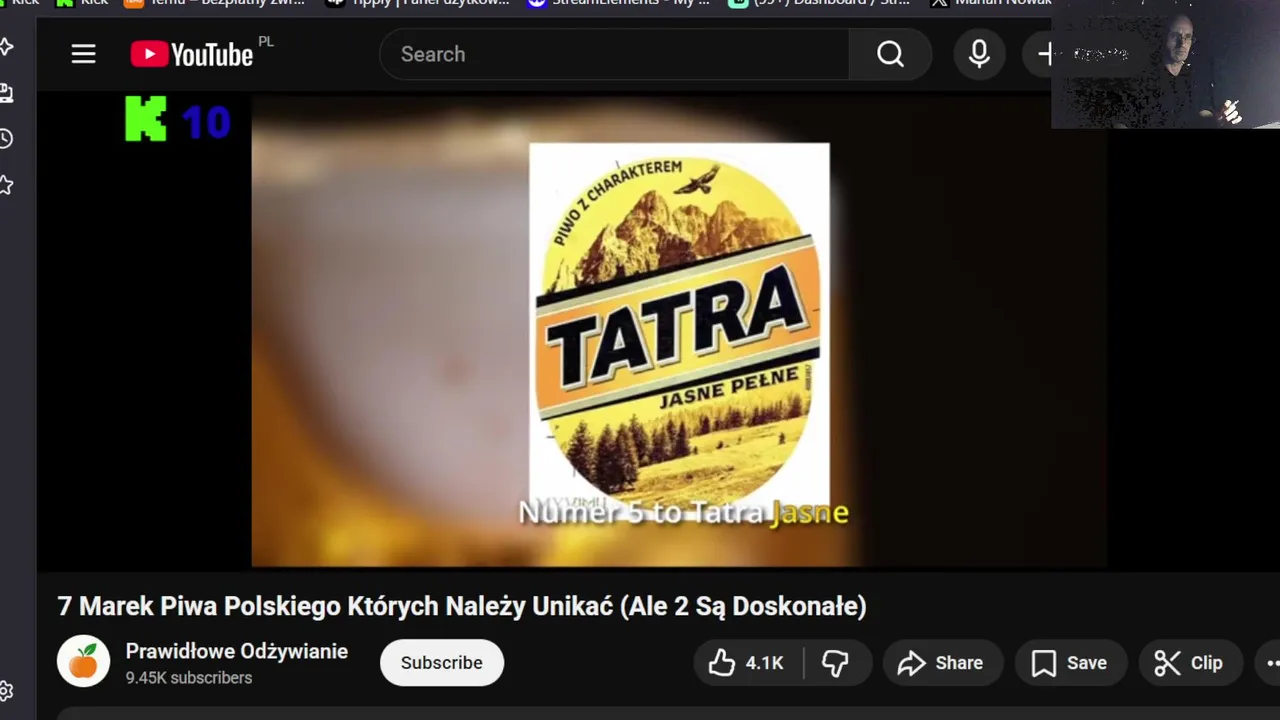Open more actions ellipsis beside Clip
The width and height of the screenshot is (1280, 720).
tap(1272, 663)
